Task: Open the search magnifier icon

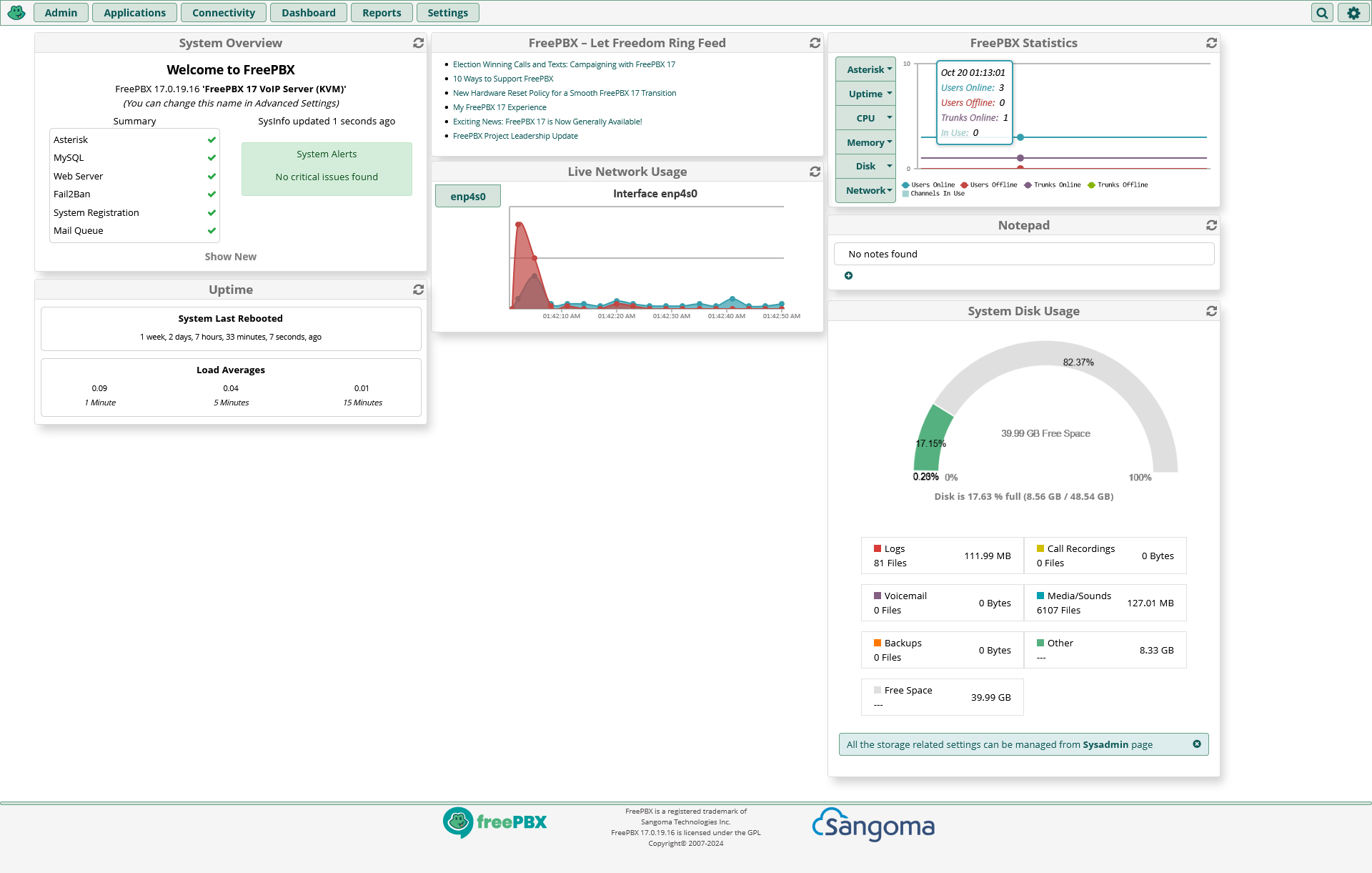Action: click(x=1322, y=13)
